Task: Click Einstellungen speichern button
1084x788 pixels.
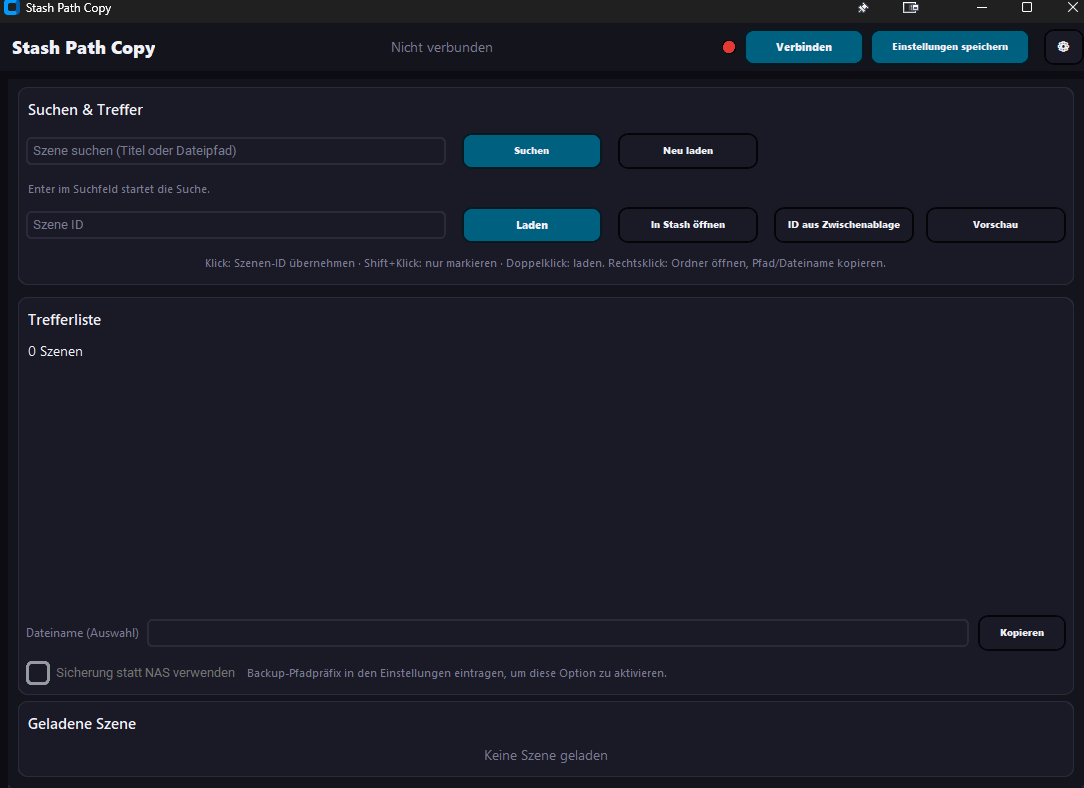Action: [949, 47]
